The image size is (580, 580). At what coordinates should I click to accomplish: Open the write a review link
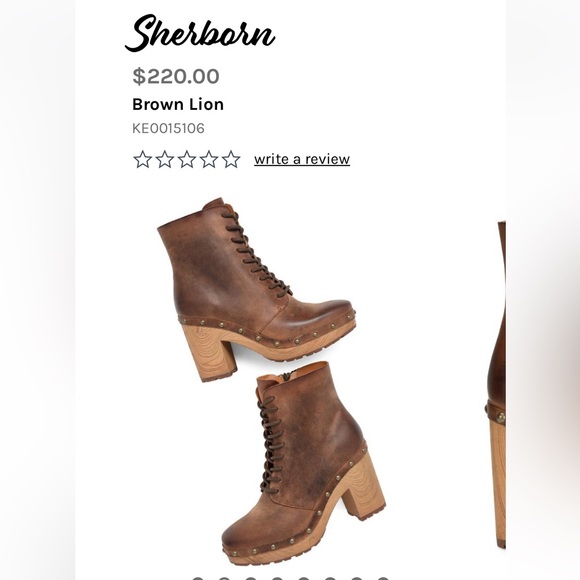pos(302,159)
